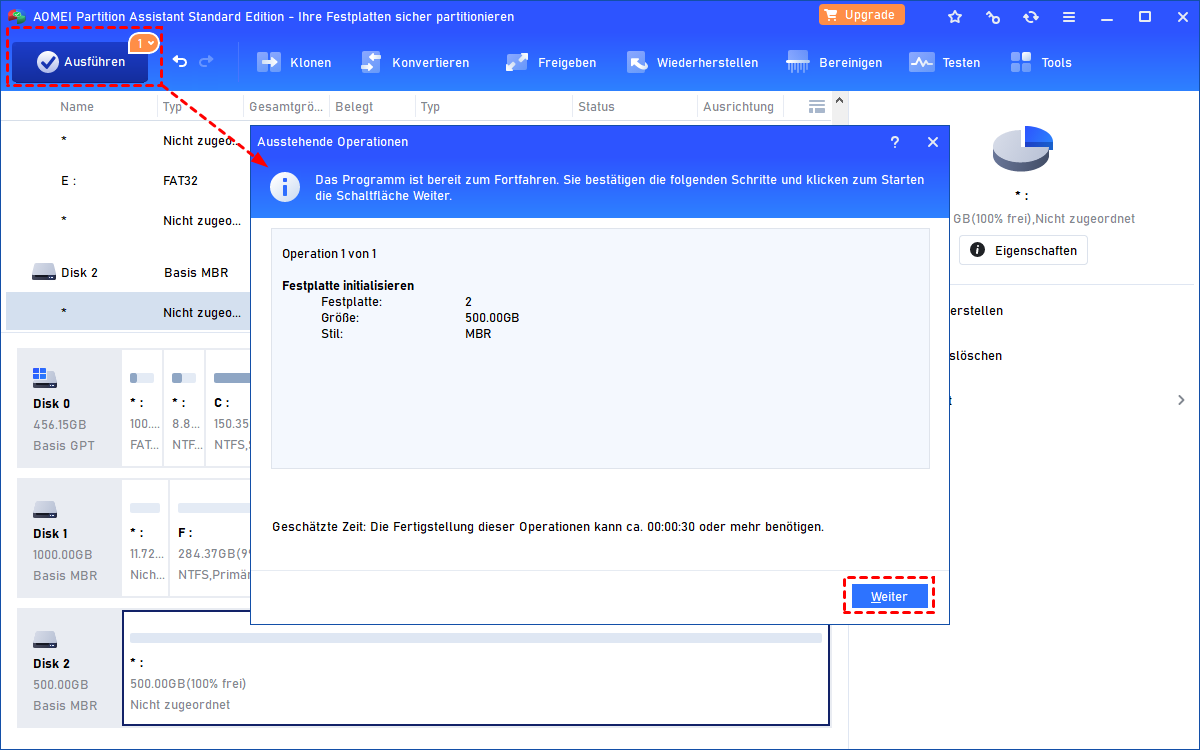Open the hamburger menu in title bar
Image resolution: width=1200 pixels, height=750 pixels.
(x=1070, y=16)
